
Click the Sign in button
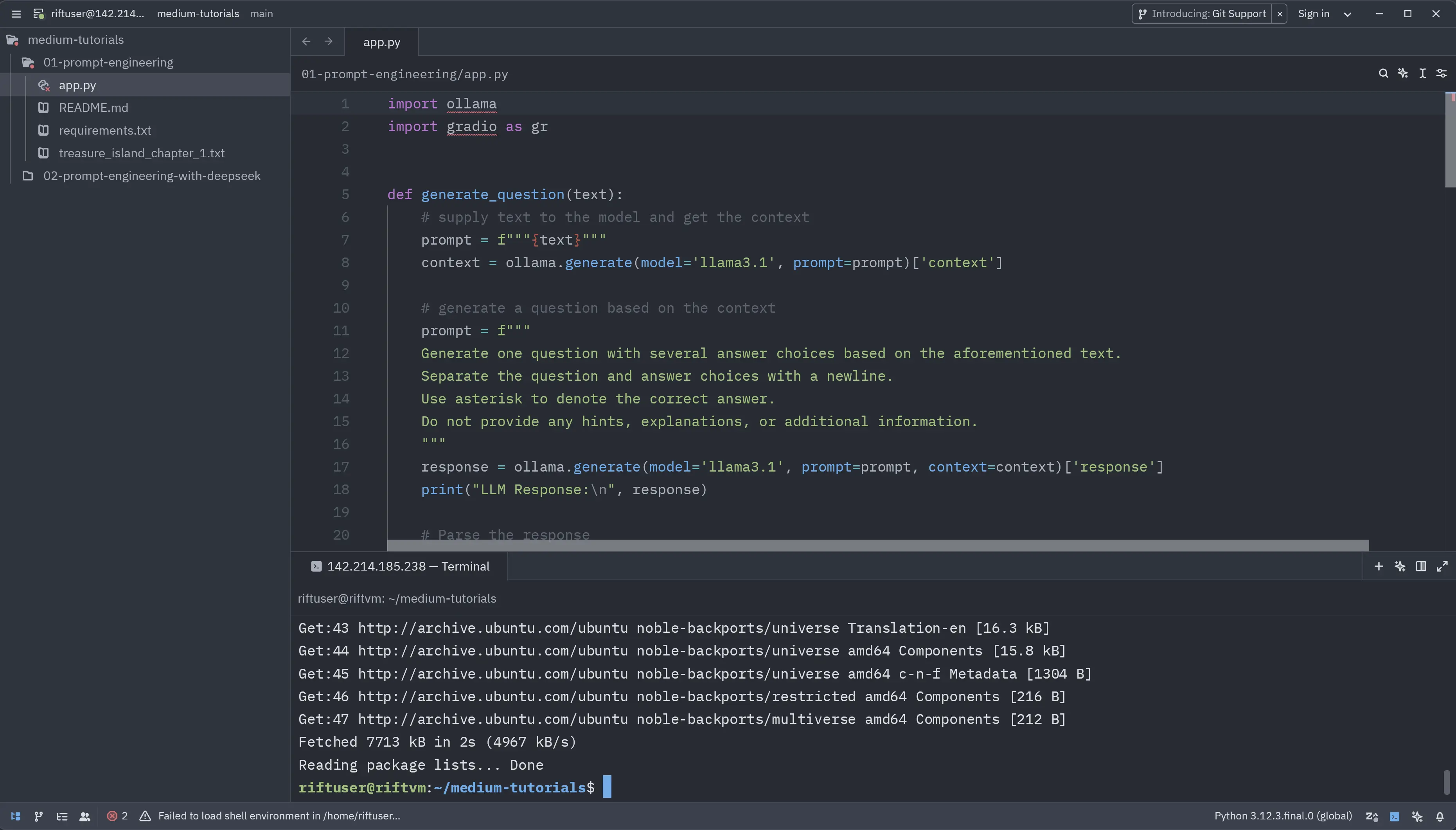coord(1314,14)
